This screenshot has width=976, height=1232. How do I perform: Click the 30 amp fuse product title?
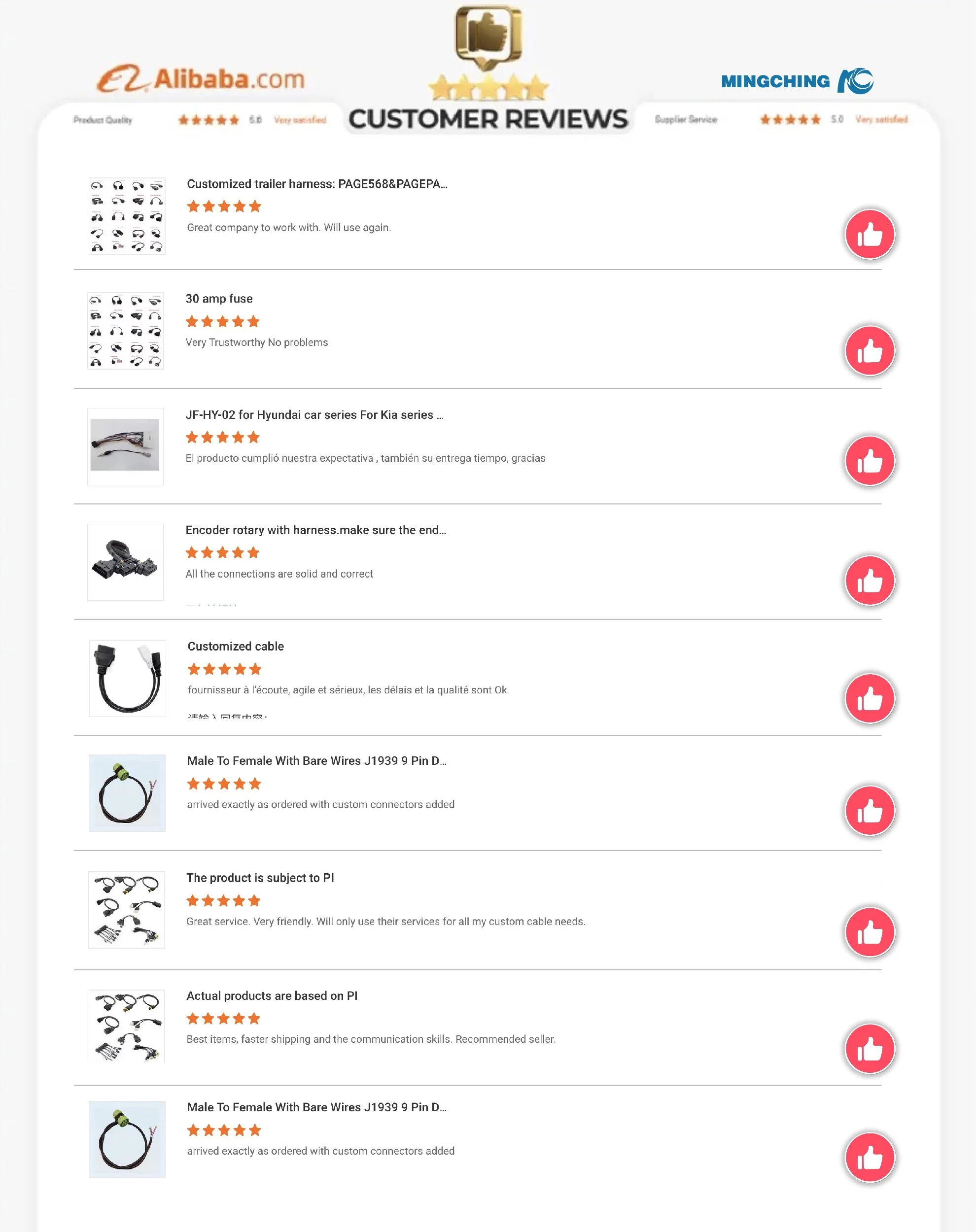[x=219, y=299]
